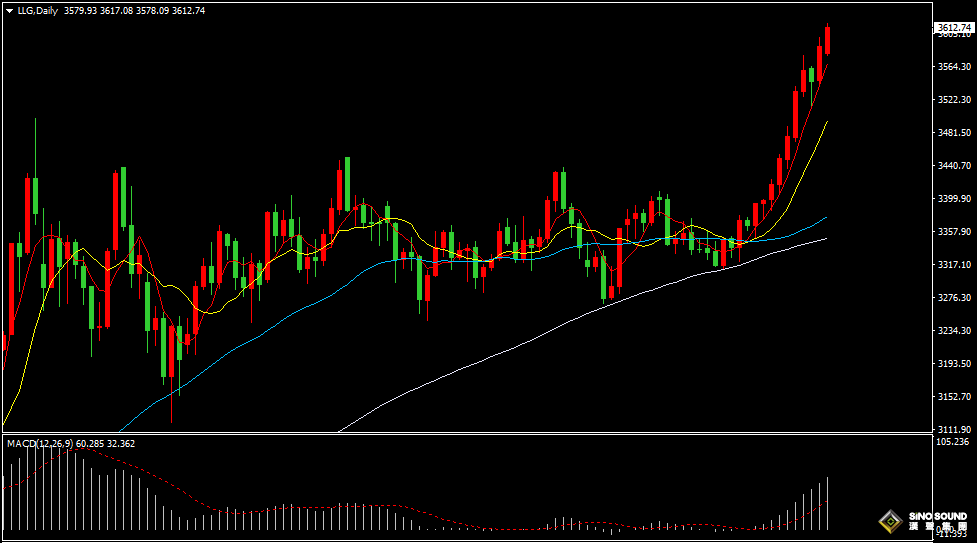The image size is (977, 543).
Task: Click the 3276.30 price axis label
Action: point(952,298)
